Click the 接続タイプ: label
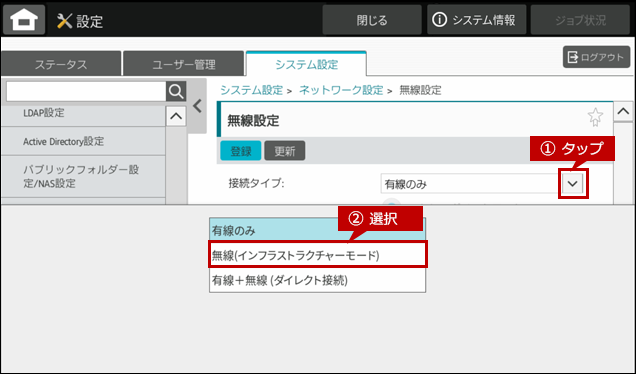 256,183
